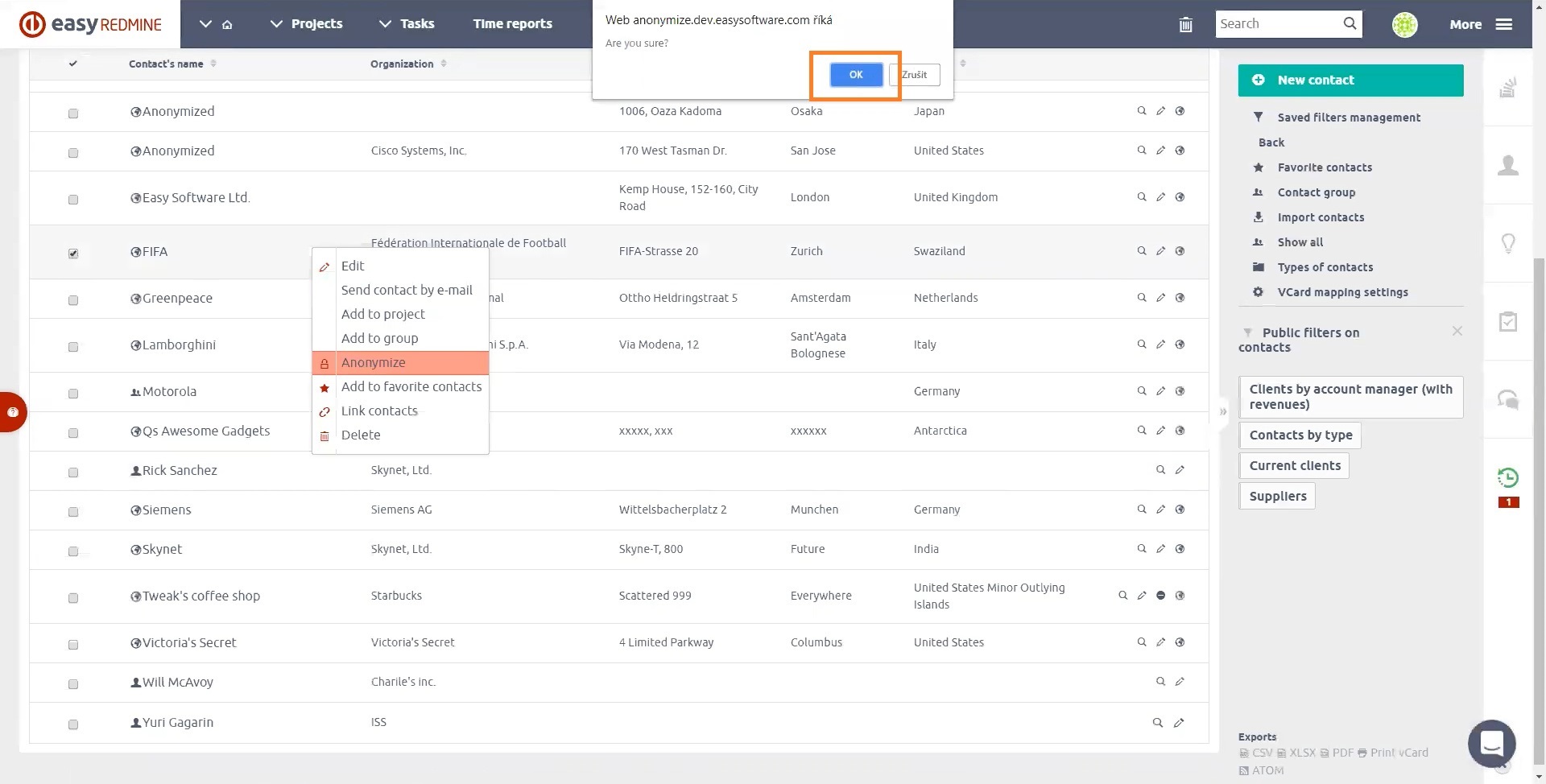Open the chat bubbles icon in the right toolbar

(1508, 399)
